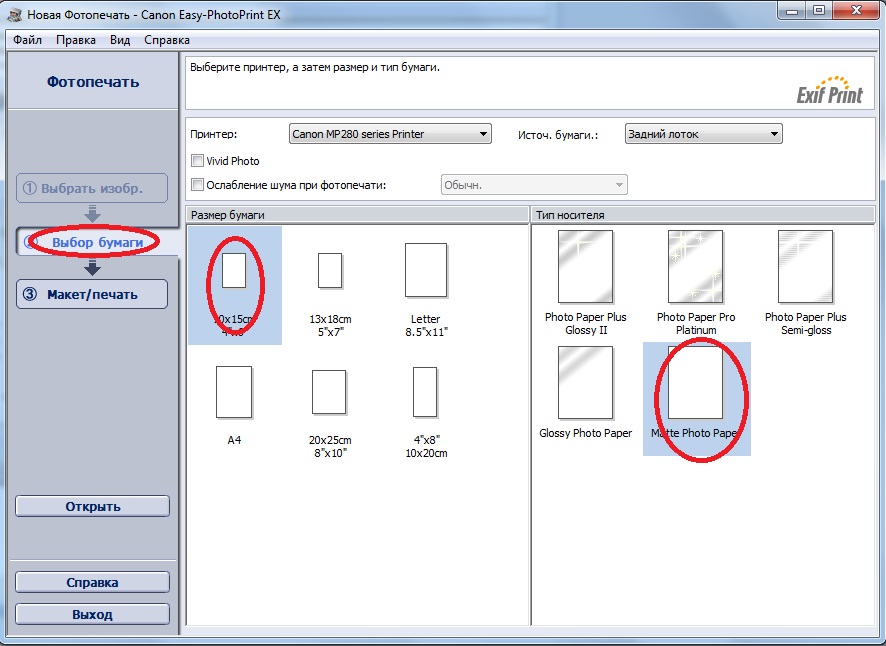Pick the A4 paper size
Image resolution: width=886 pixels, height=646 pixels.
(x=234, y=405)
